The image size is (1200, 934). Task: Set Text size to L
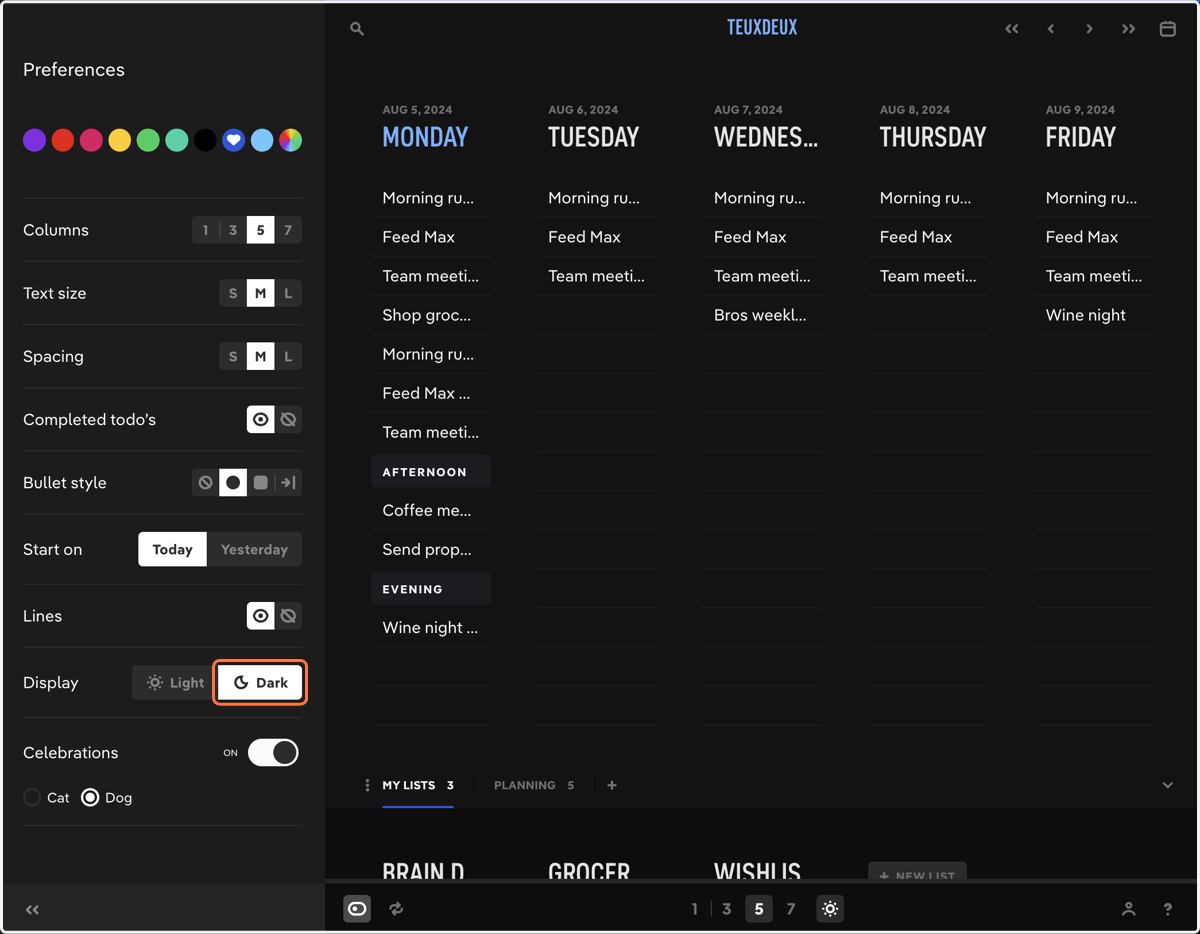[288, 293]
